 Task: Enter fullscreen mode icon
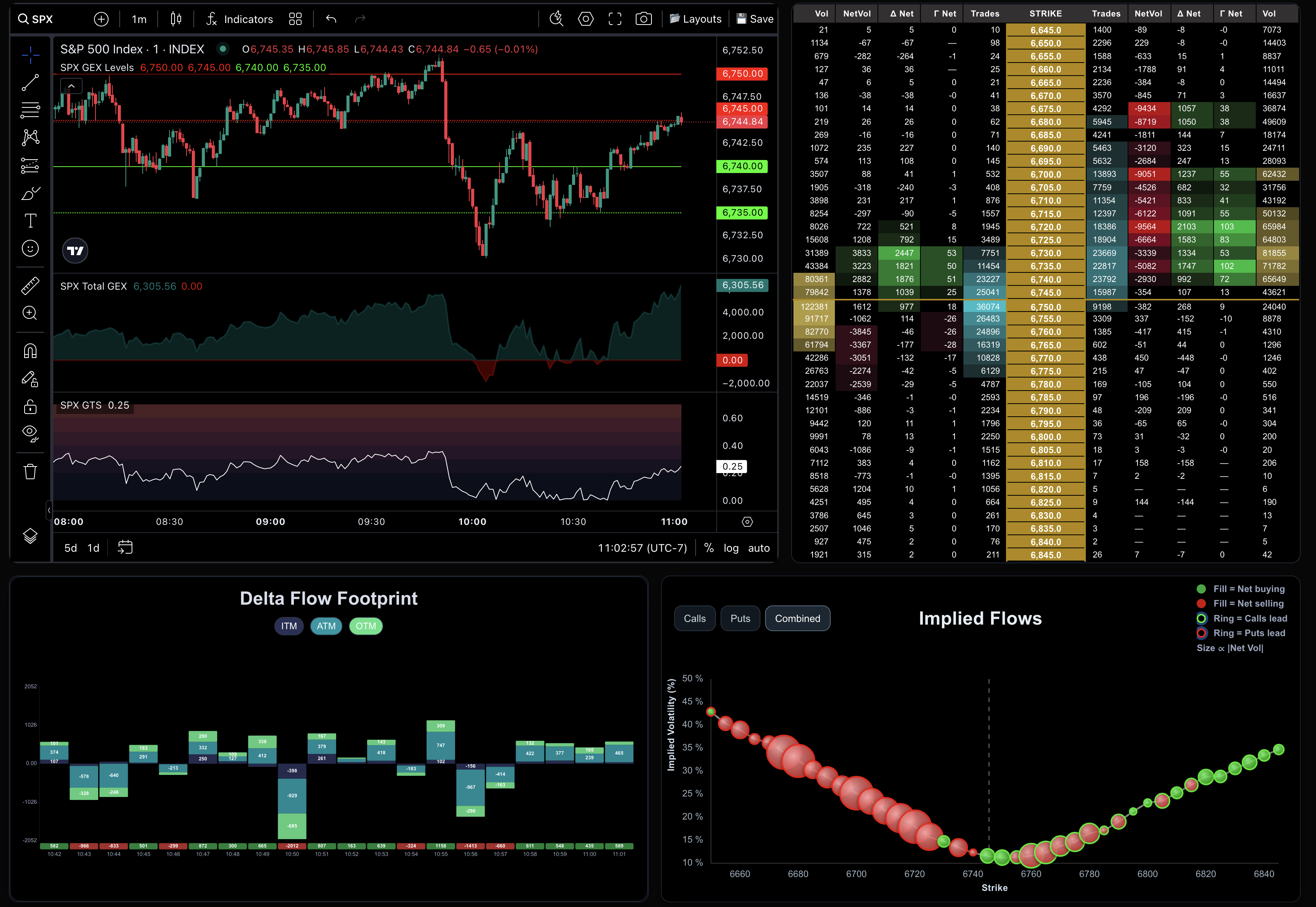point(615,19)
